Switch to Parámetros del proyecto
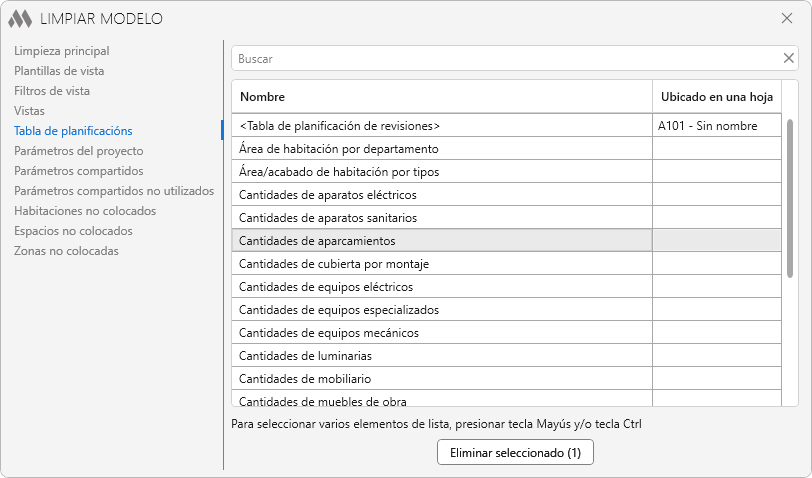 [x=79, y=151]
